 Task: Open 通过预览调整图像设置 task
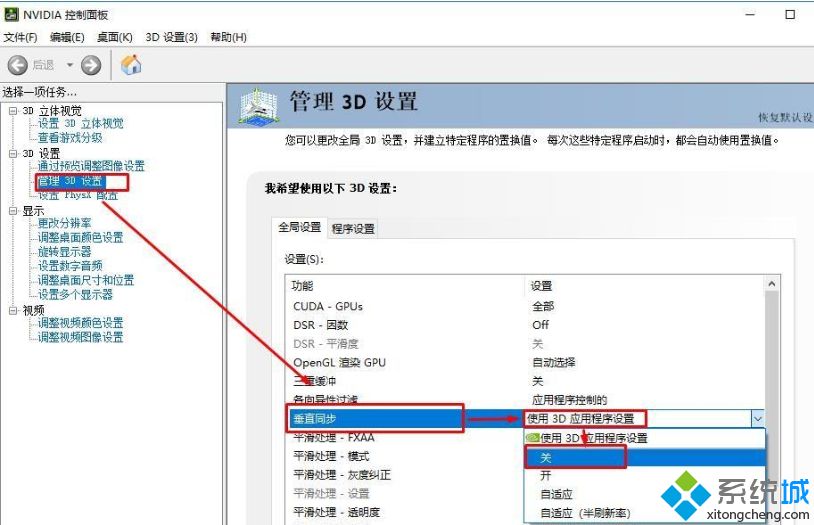pyautogui.click(x=91, y=166)
